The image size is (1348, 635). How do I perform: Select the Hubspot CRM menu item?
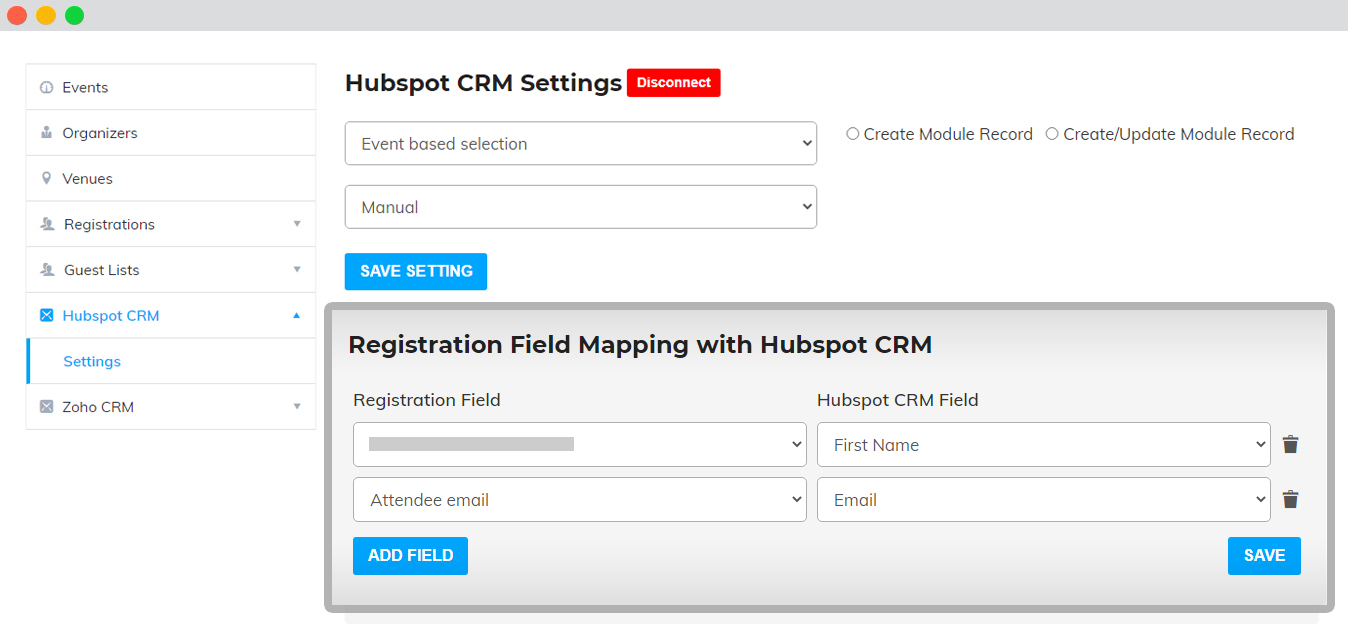coord(171,316)
